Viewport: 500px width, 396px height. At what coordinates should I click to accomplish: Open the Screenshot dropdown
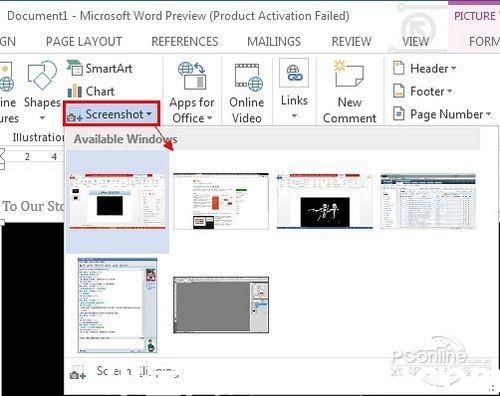(111, 114)
